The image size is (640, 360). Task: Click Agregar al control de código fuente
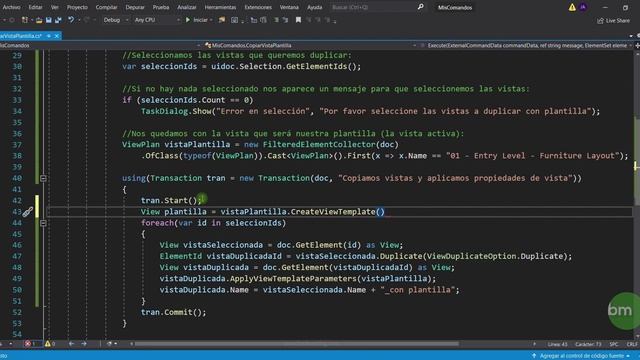click(x=581, y=356)
